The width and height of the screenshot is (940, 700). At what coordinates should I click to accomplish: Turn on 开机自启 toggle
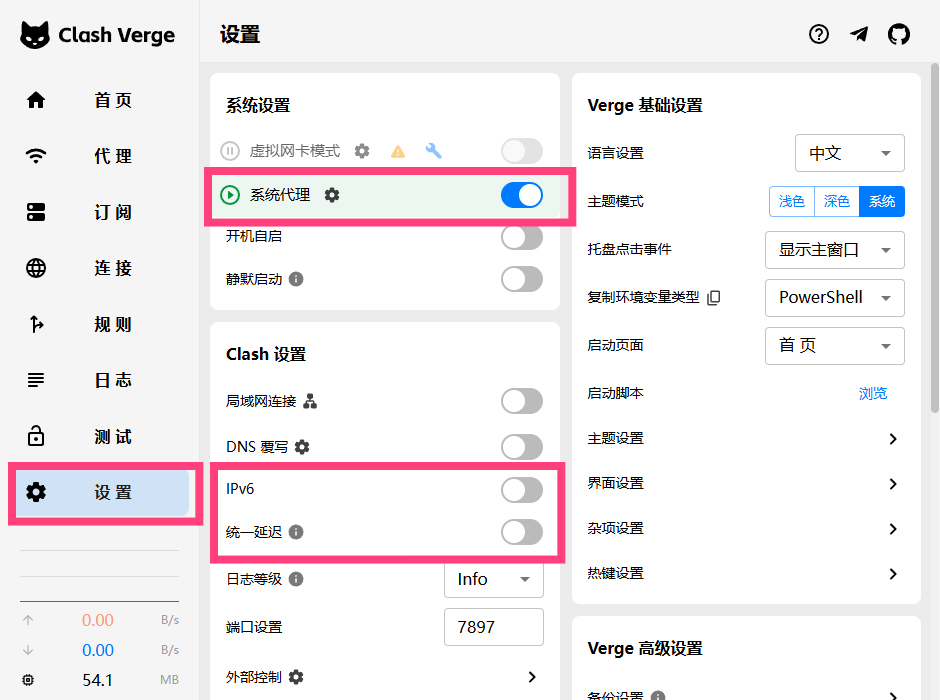[x=521, y=237]
